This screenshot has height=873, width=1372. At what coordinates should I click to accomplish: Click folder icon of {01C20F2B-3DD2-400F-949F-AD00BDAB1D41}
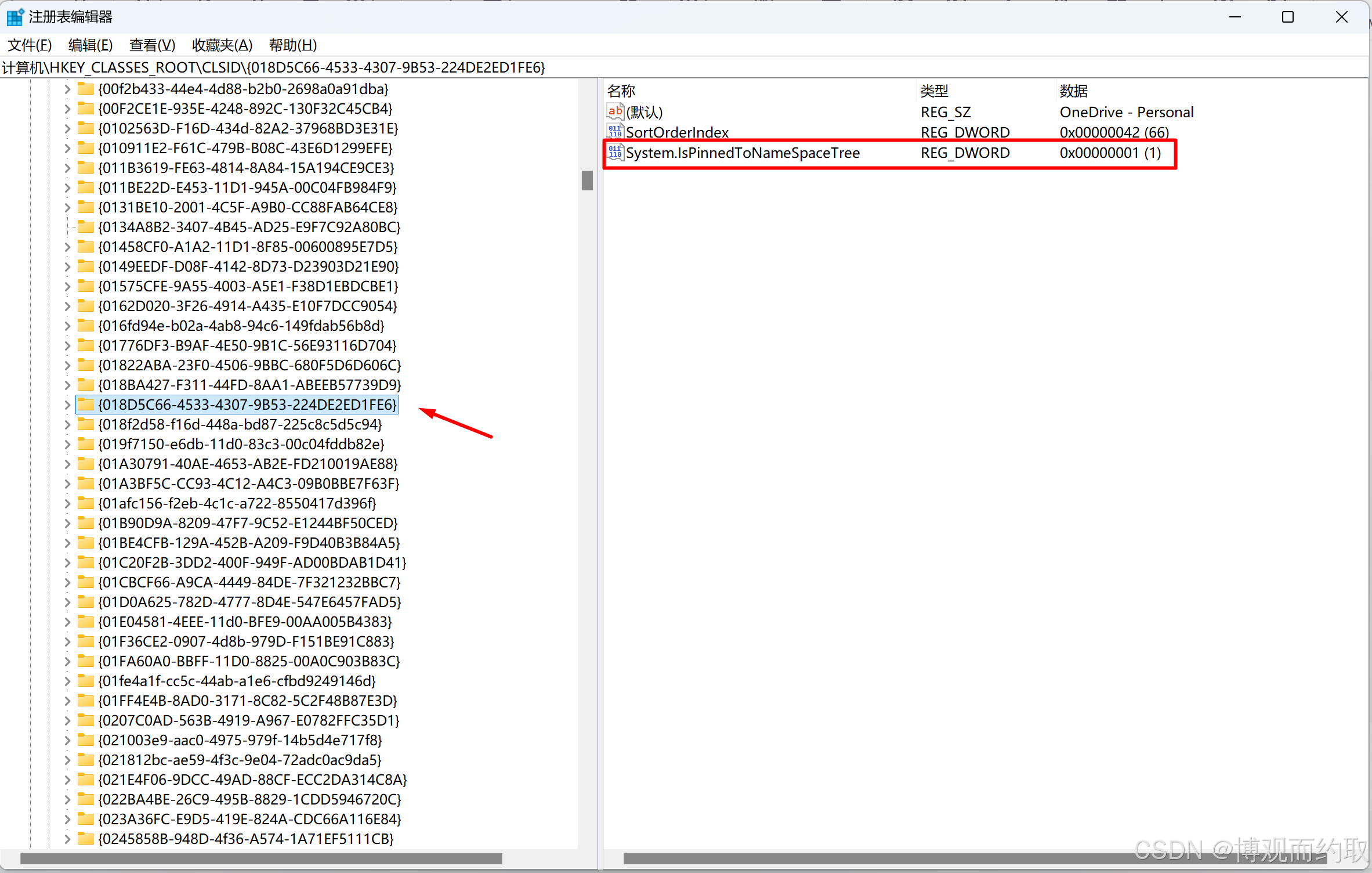click(x=86, y=562)
